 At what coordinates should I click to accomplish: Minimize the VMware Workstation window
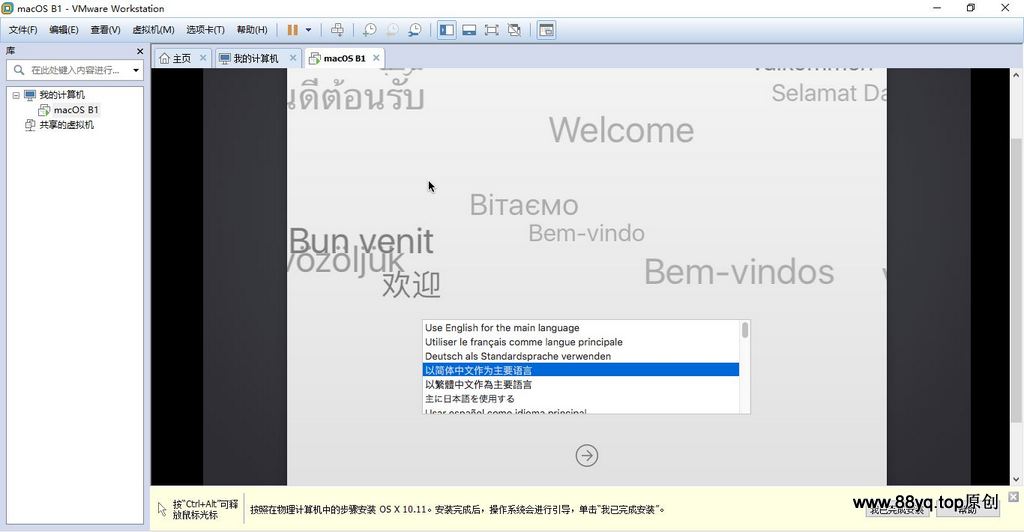tap(936, 8)
